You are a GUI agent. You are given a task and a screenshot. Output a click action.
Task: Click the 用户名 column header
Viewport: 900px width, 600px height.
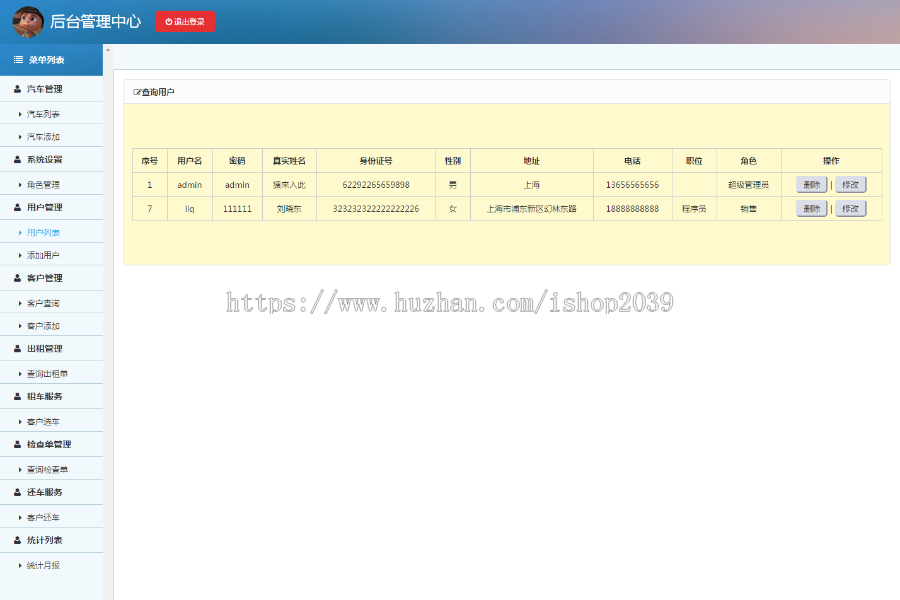click(x=189, y=161)
